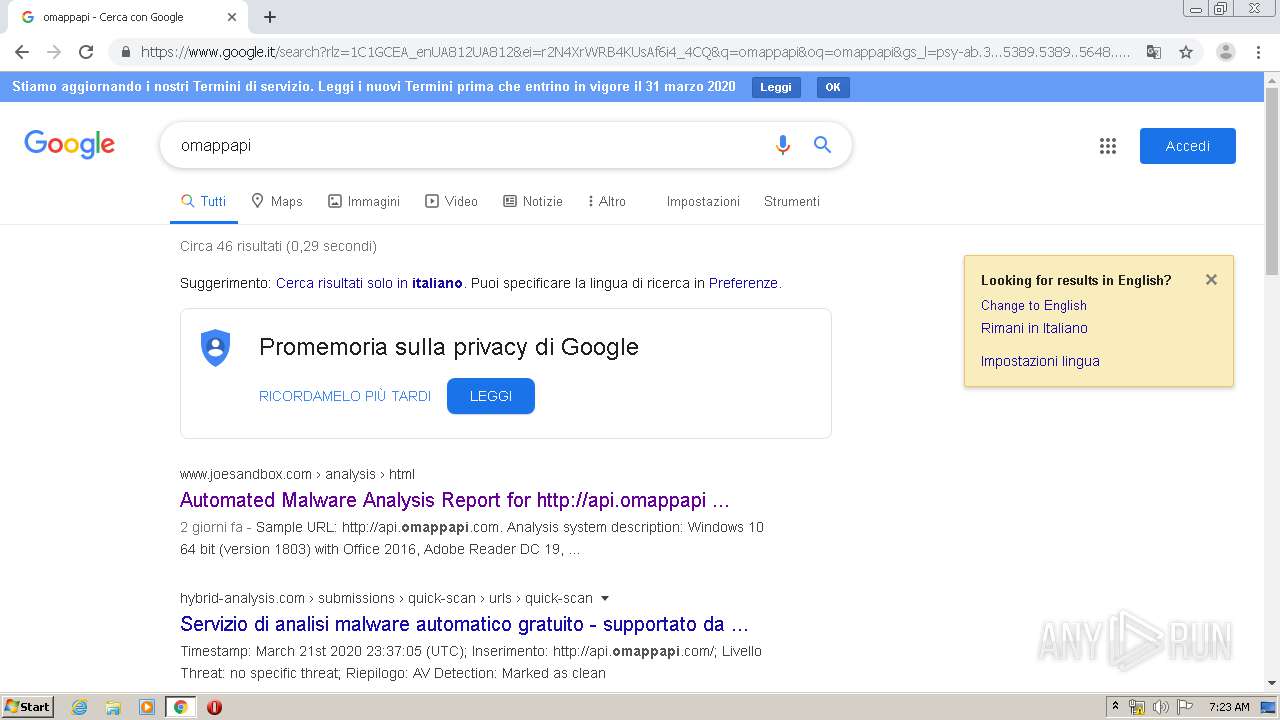Open the volume tray icon
1280x720 pixels.
click(x=1161, y=707)
